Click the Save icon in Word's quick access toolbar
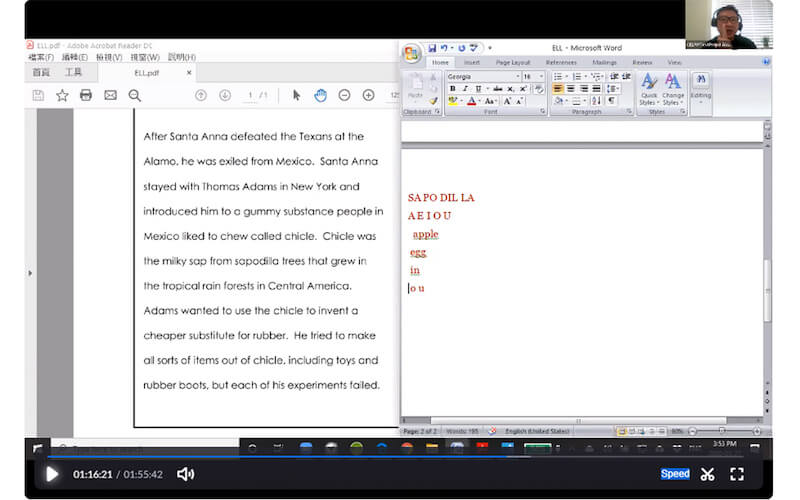Screen dimensions: 800x500 (432, 48)
